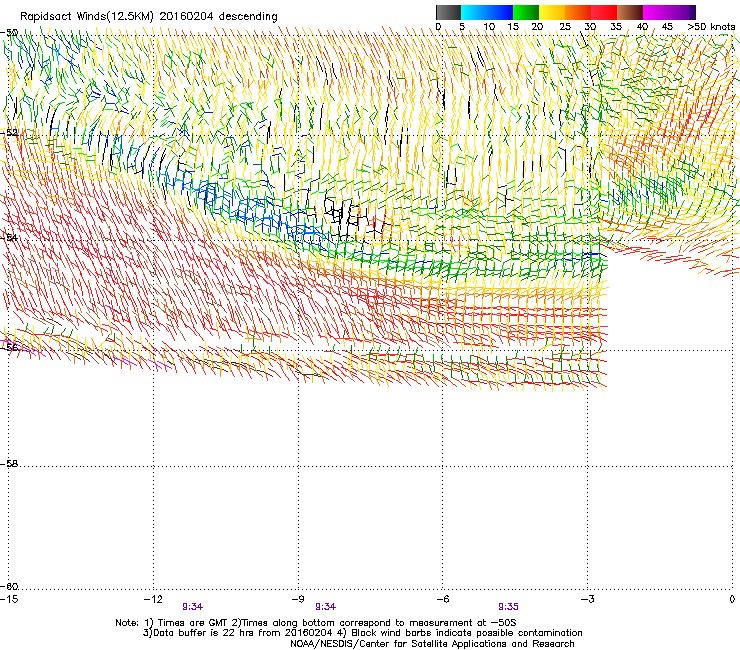Click the orange 25-30 knots legend segment

(578, 12)
